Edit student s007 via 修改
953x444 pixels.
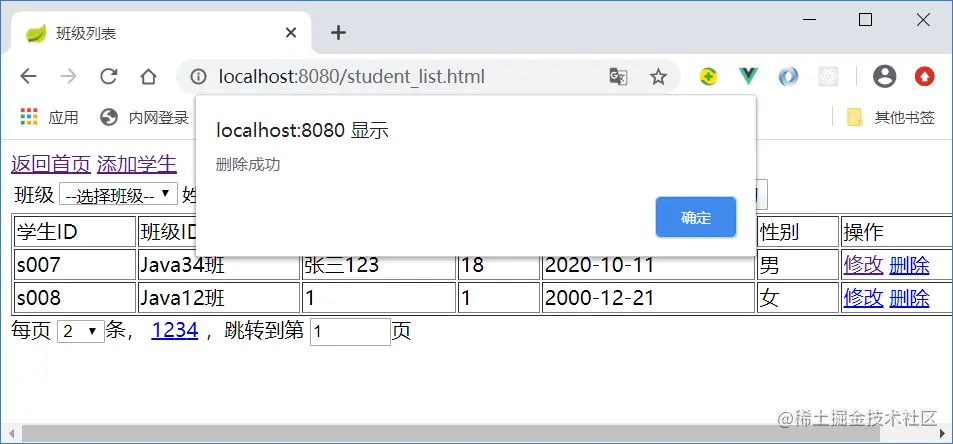pos(863,265)
